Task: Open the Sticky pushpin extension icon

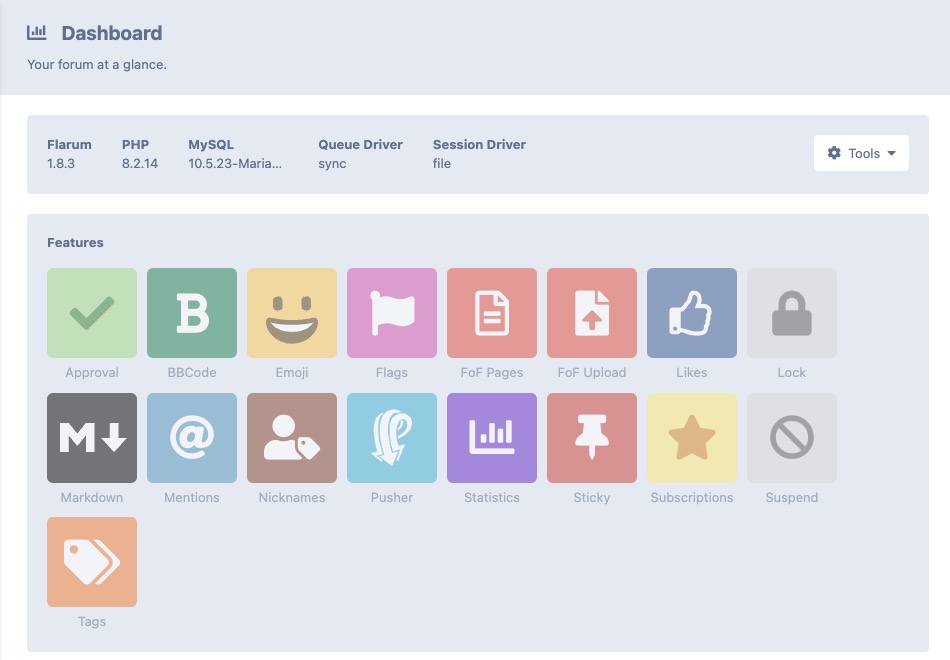Action: [591, 437]
